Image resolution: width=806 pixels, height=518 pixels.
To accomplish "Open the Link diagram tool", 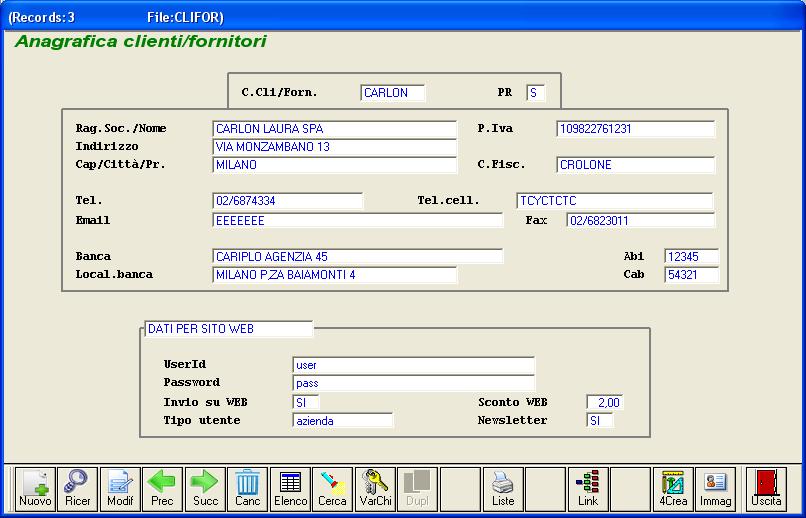I will (x=588, y=489).
